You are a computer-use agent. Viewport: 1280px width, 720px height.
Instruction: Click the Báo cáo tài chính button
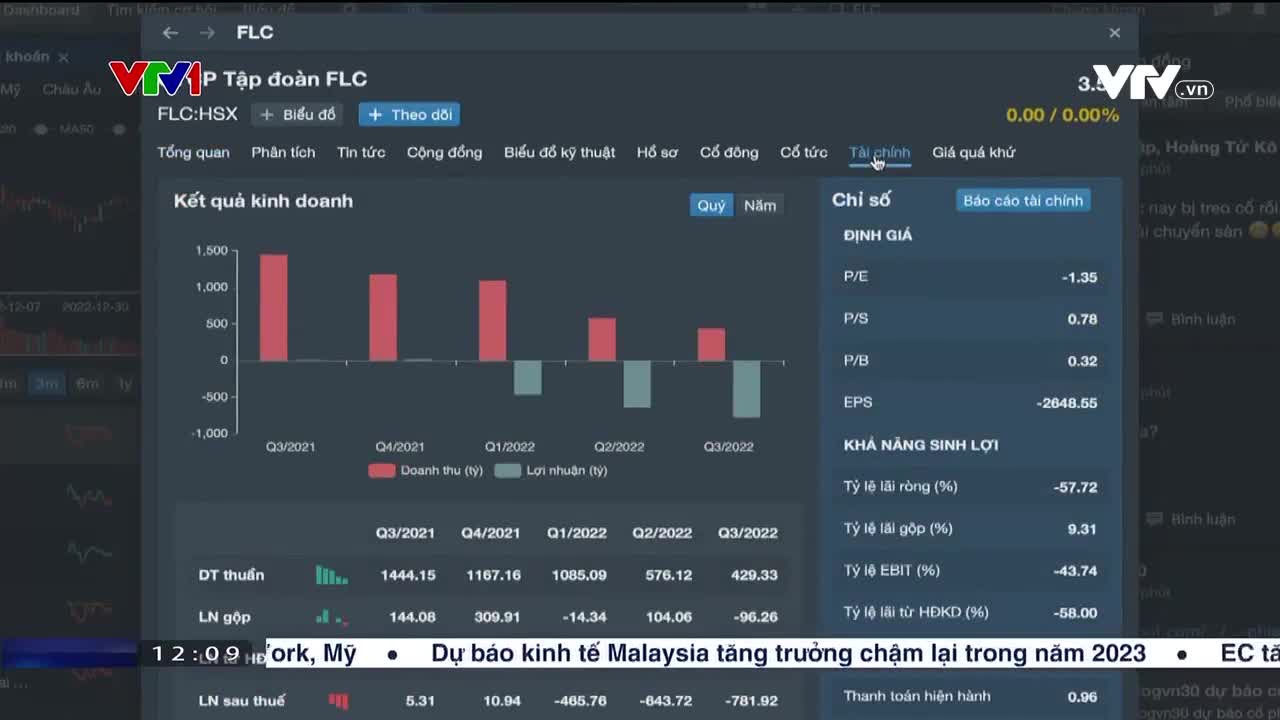[x=1022, y=200]
